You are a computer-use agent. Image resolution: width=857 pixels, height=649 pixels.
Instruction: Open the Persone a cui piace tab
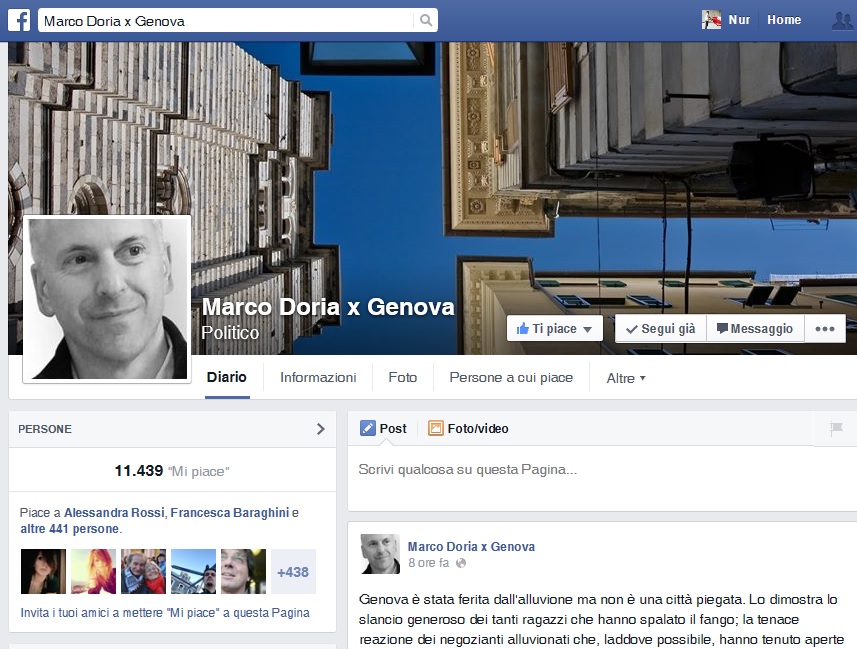click(511, 377)
